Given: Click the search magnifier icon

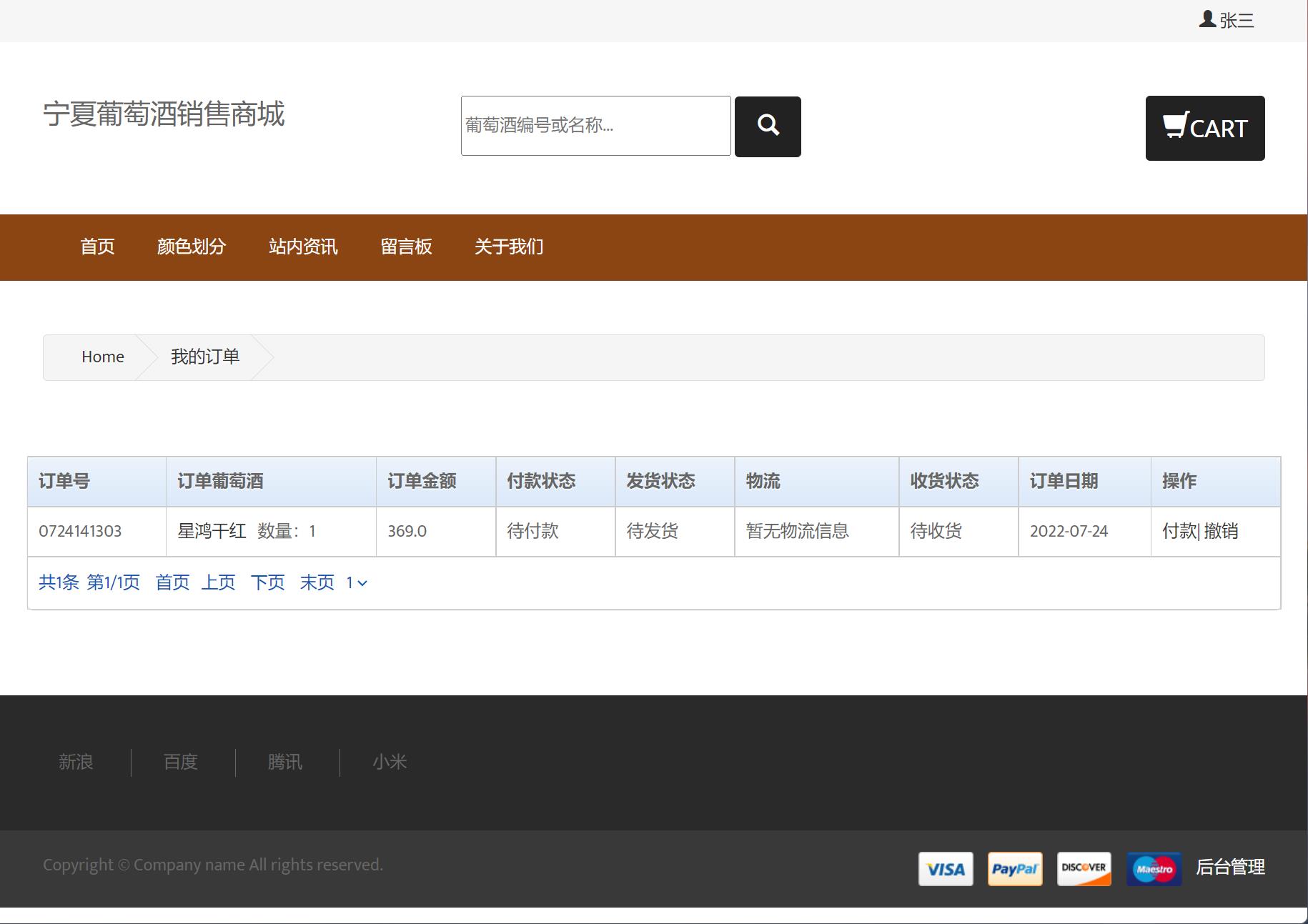Looking at the screenshot, I should pyautogui.click(x=768, y=126).
